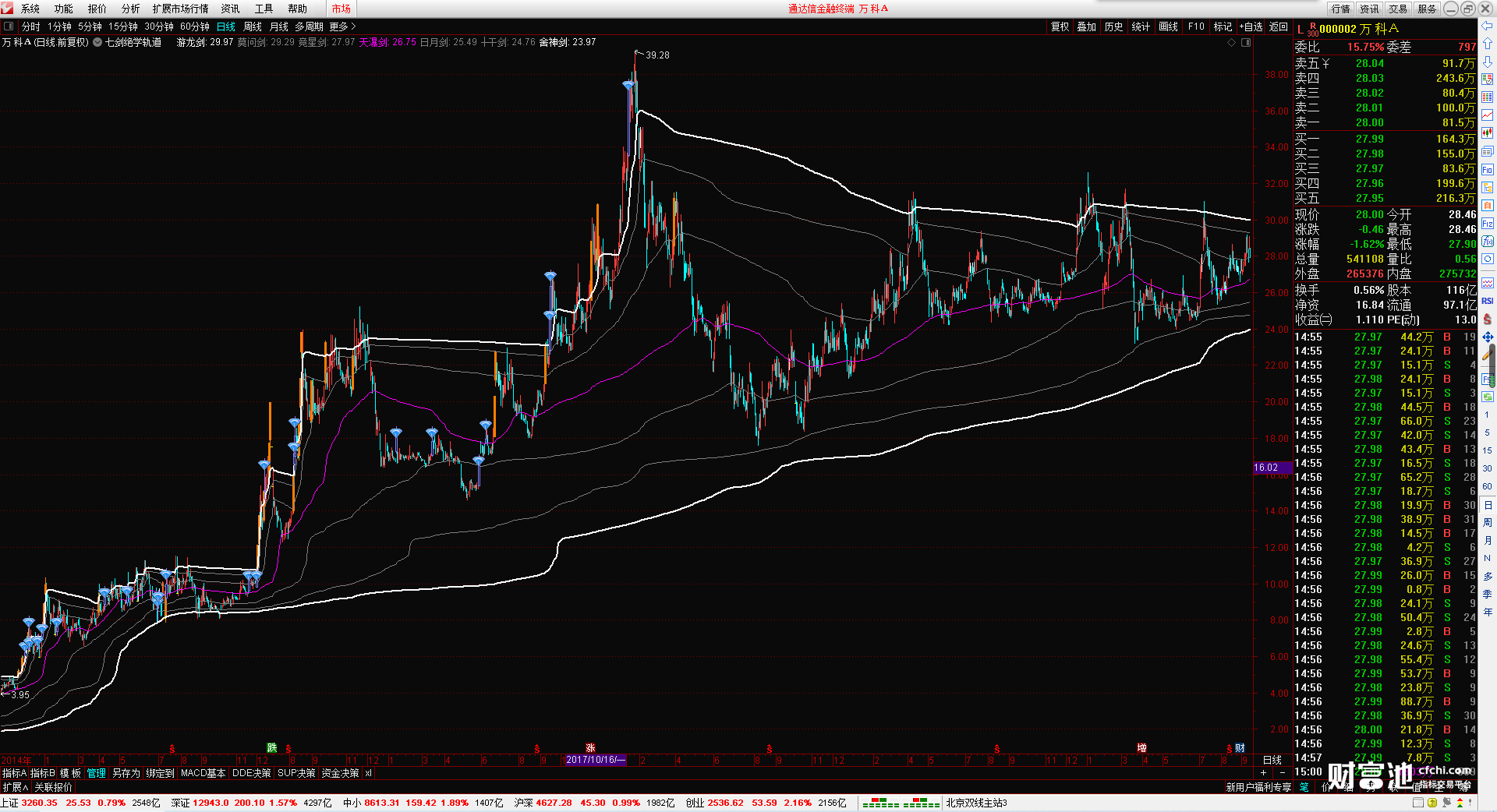
Task: Click the 行情 button at top right
Action: click(1341, 9)
